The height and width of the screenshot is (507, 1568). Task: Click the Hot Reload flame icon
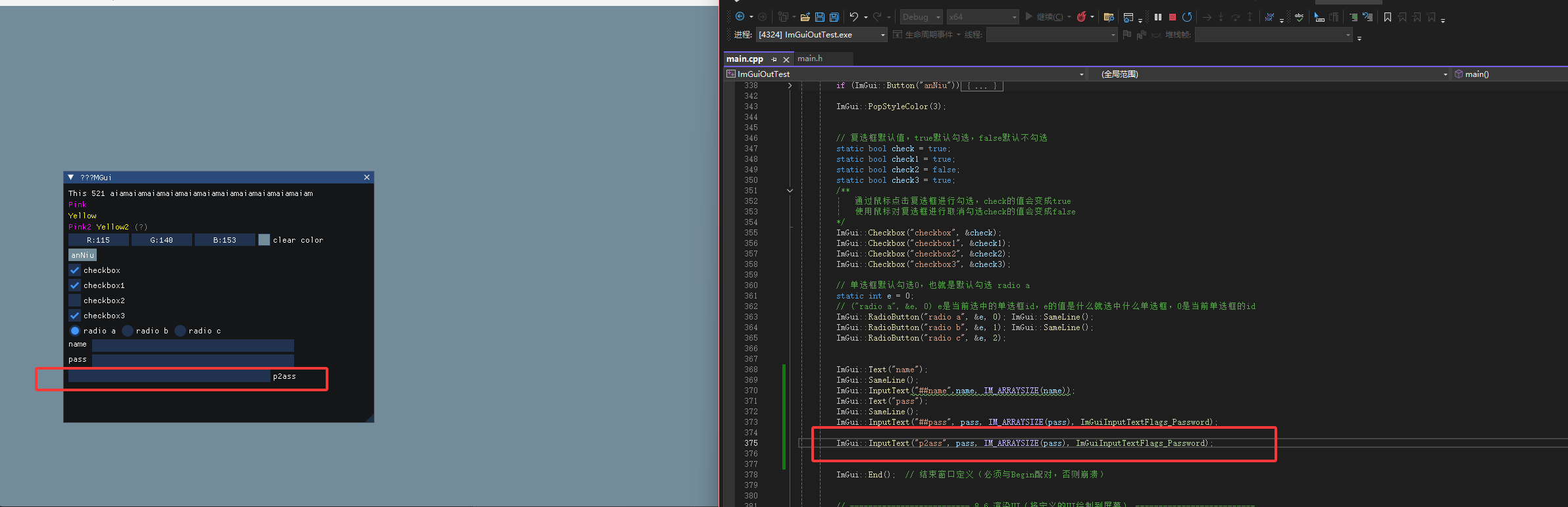1081,17
